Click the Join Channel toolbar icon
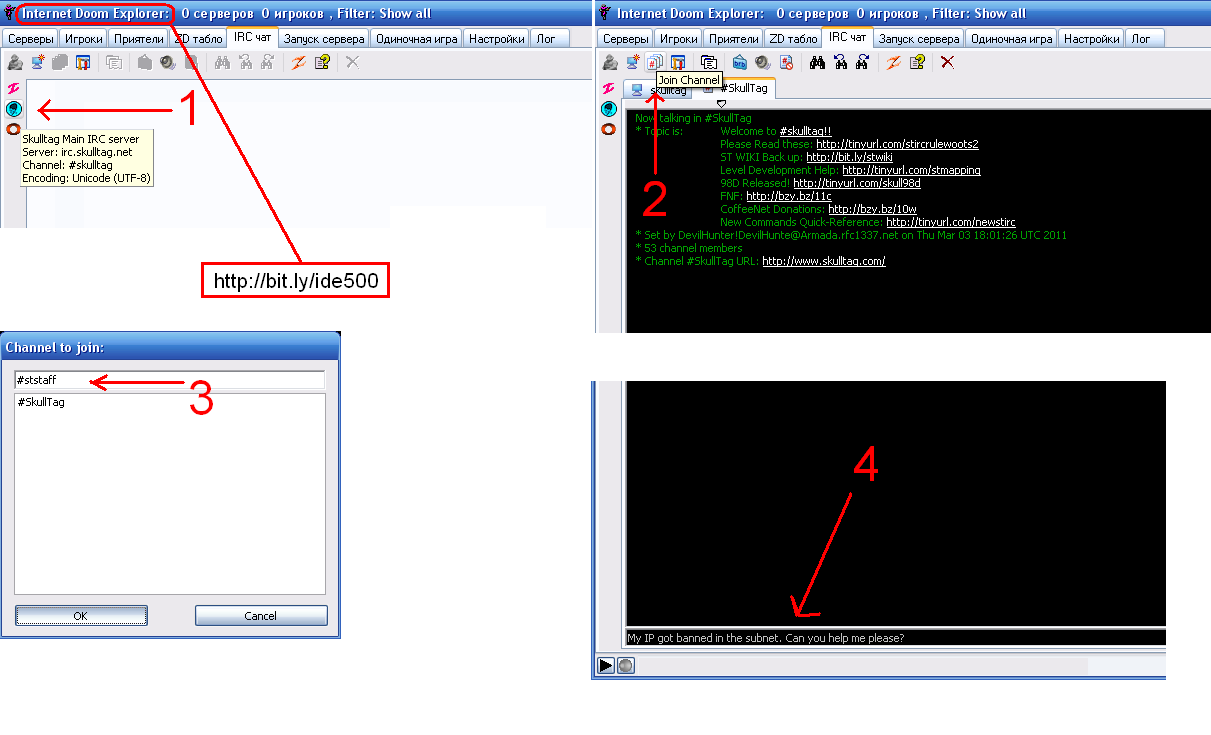This screenshot has height=735, width=1211. point(655,62)
